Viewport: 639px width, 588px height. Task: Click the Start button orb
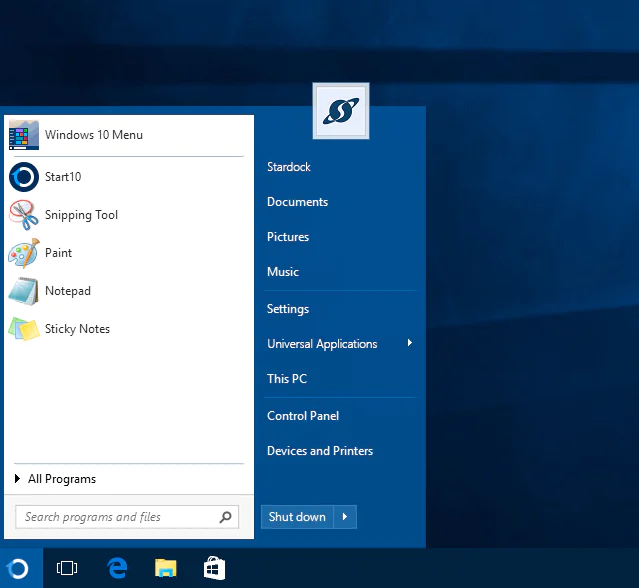pyautogui.click(x=19, y=568)
